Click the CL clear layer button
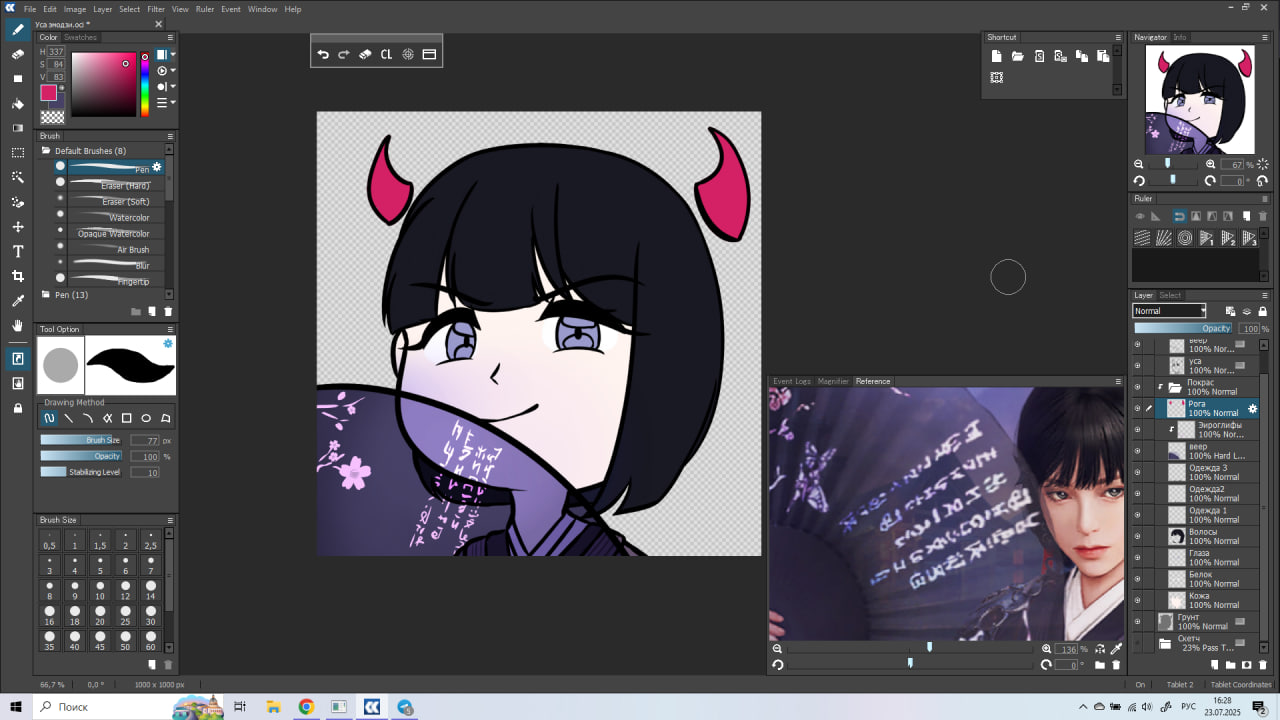1280x720 pixels. tap(386, 55)
